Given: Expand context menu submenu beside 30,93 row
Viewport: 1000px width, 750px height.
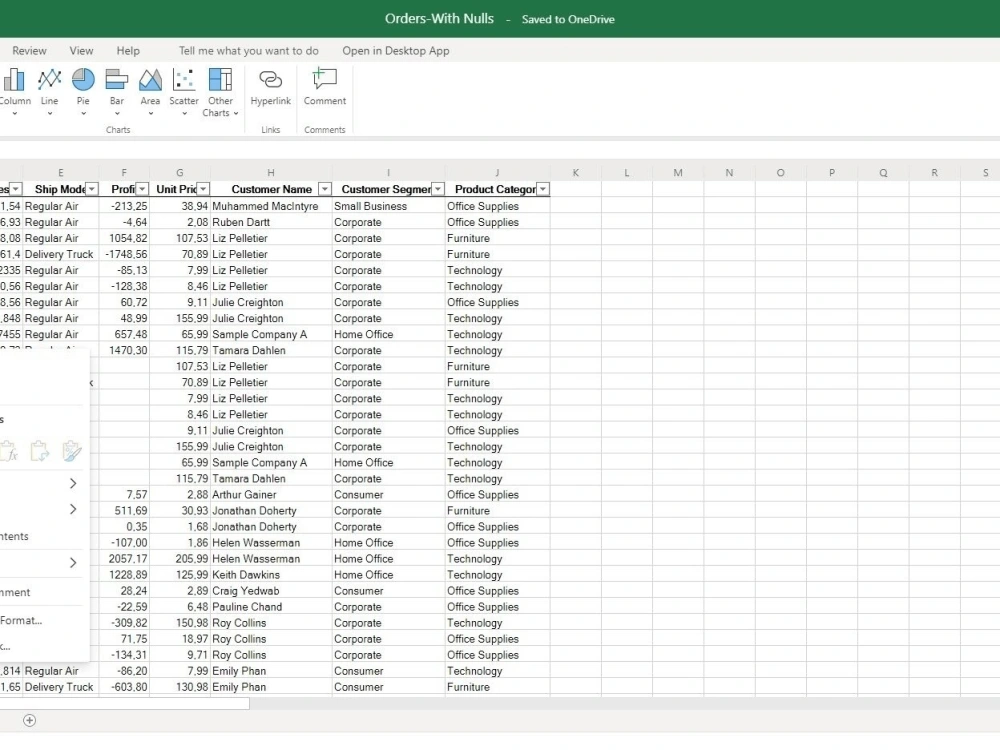Looking at the screenshot, I should (x=73, y=509).
